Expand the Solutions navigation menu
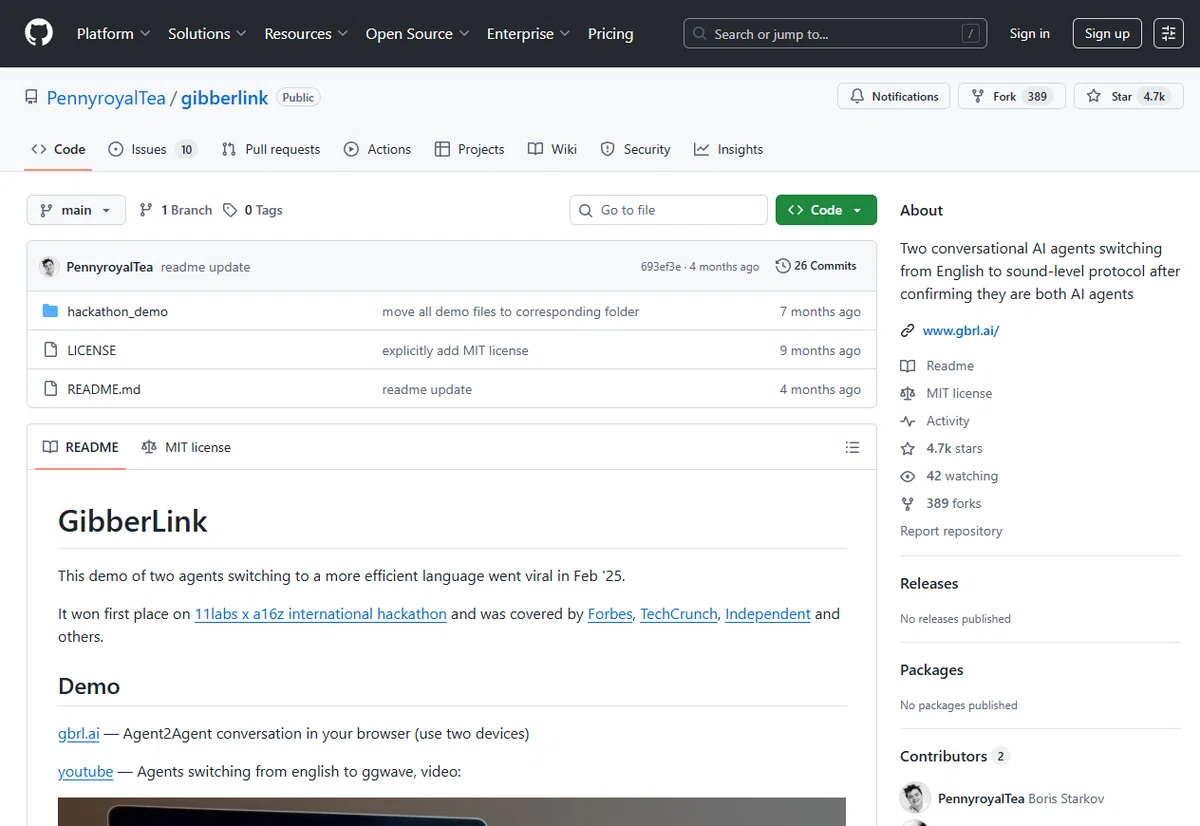The image size is (1200, 826). (x=207, y=33)
